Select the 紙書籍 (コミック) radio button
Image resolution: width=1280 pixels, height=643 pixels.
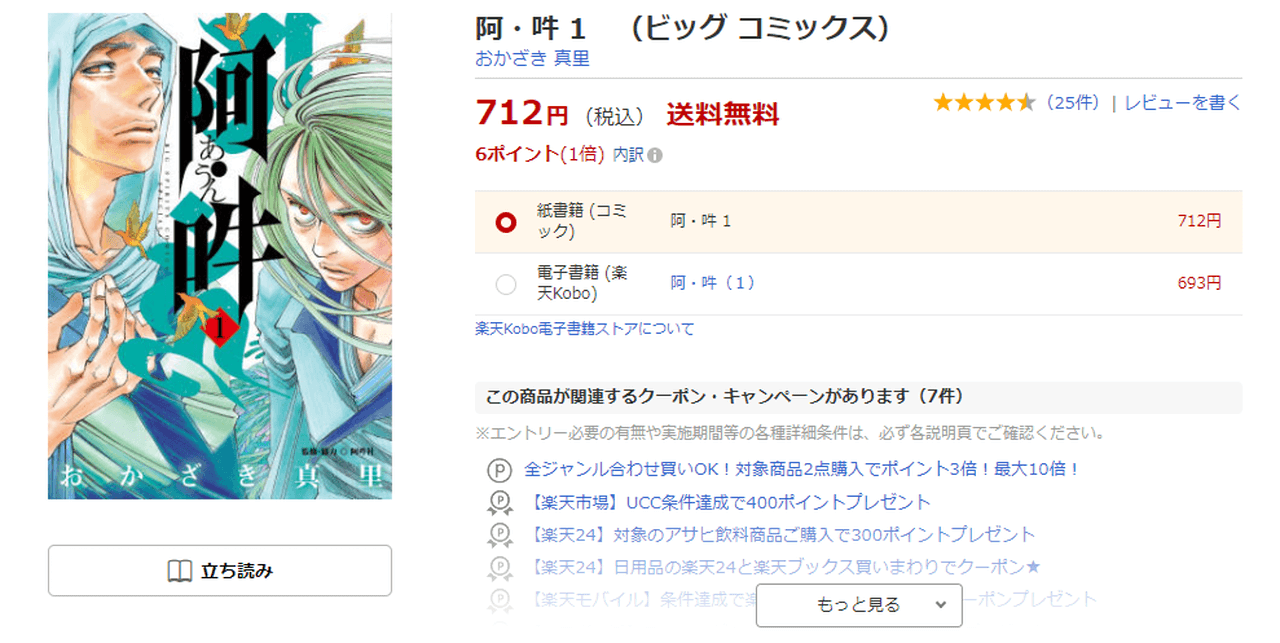pos(506,221)
